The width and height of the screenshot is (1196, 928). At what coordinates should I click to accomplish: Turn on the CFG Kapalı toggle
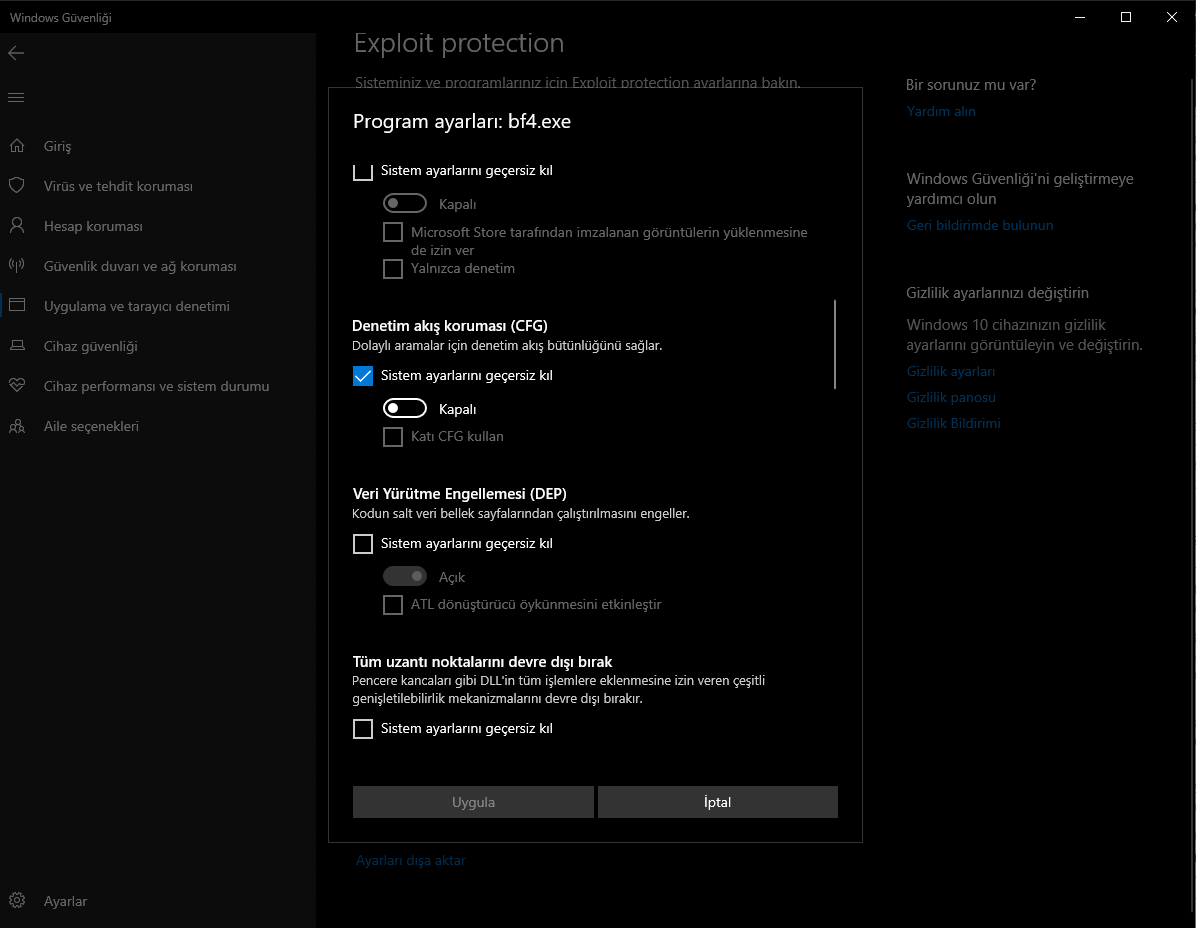click(405, 409)
